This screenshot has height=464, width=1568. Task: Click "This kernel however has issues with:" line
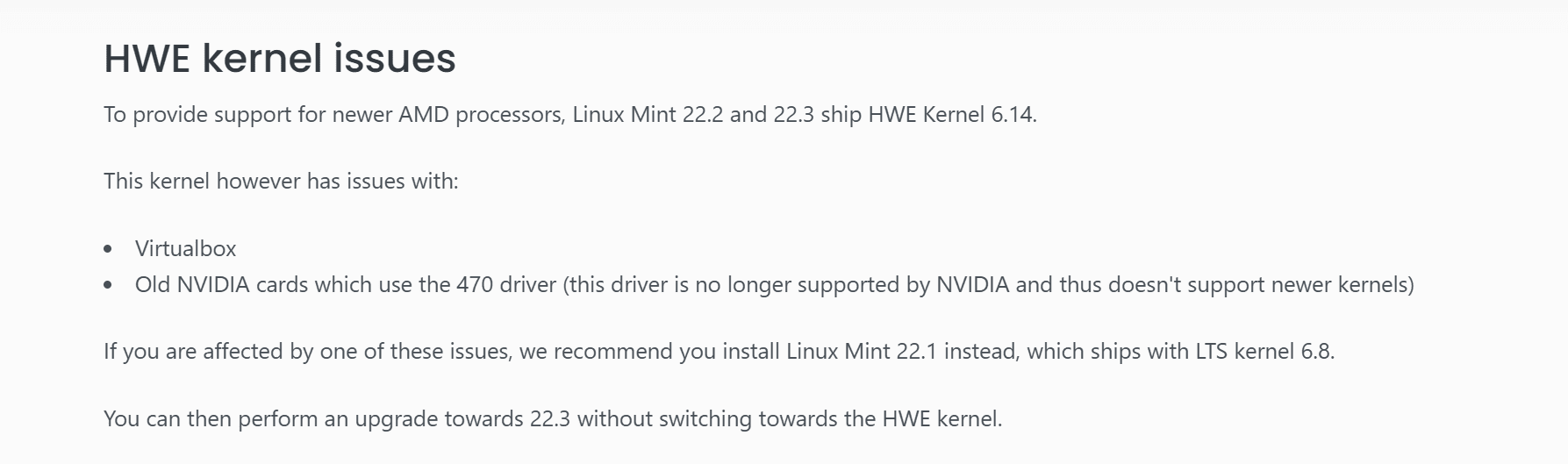(281, 182)
